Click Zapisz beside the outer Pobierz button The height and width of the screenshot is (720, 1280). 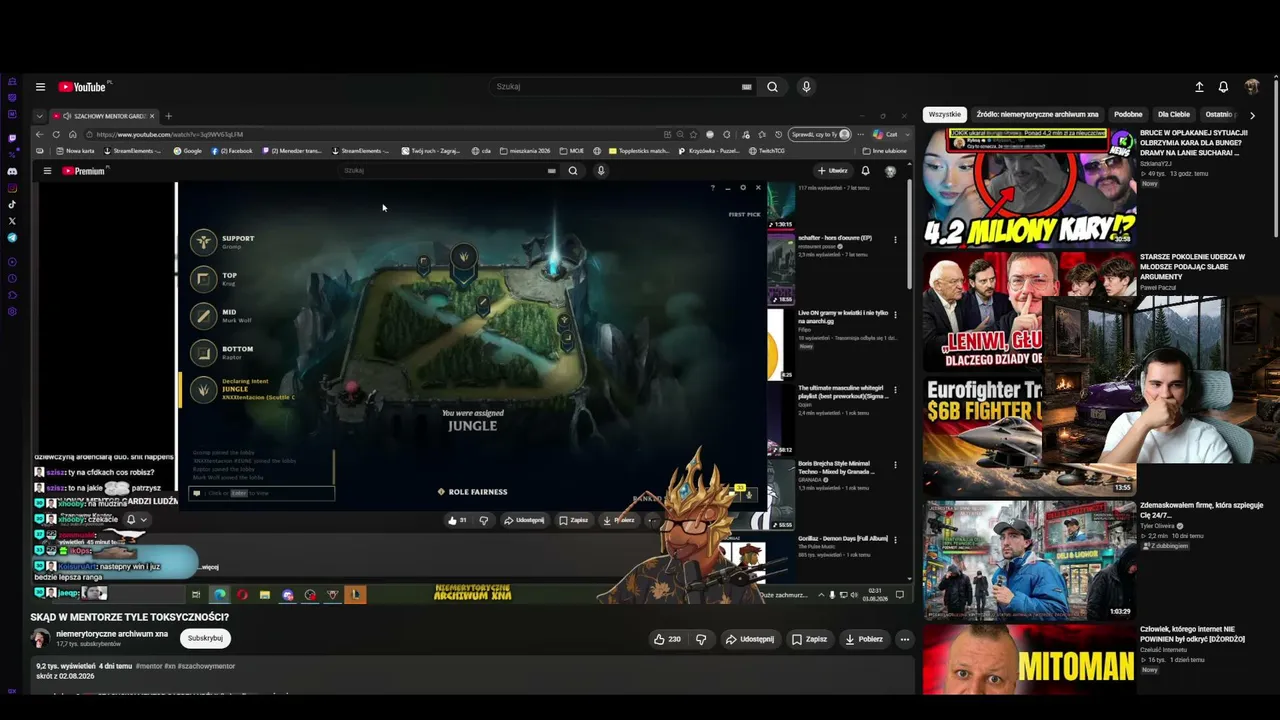tap(810, 639)
